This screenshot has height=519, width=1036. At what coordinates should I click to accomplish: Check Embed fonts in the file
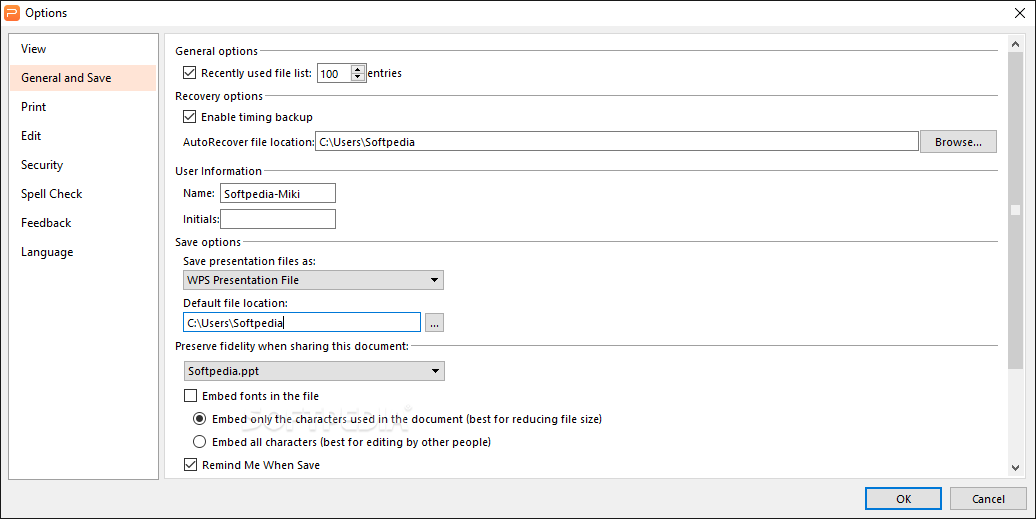point(190,396)
